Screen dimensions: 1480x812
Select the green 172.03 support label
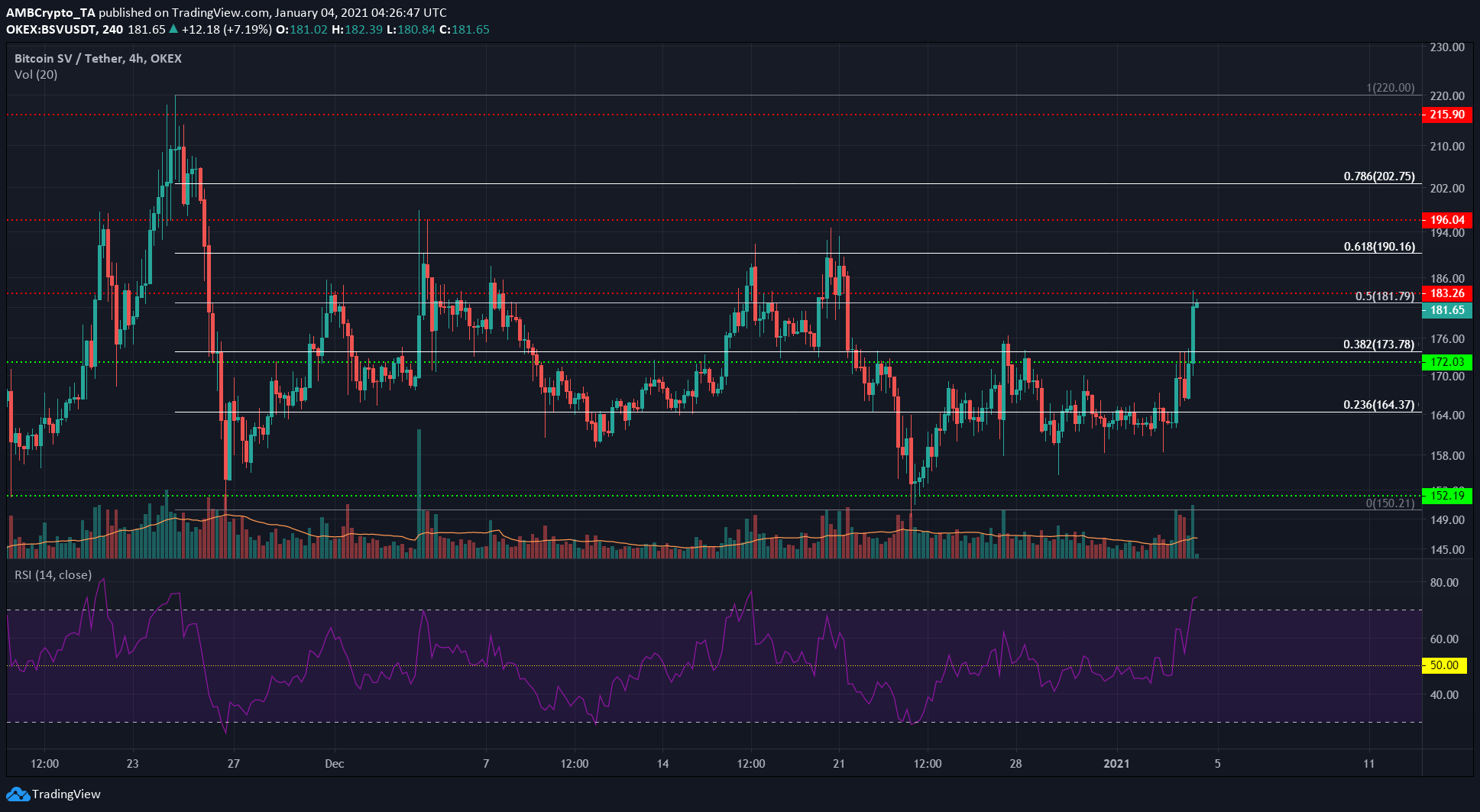[1447, 362]
